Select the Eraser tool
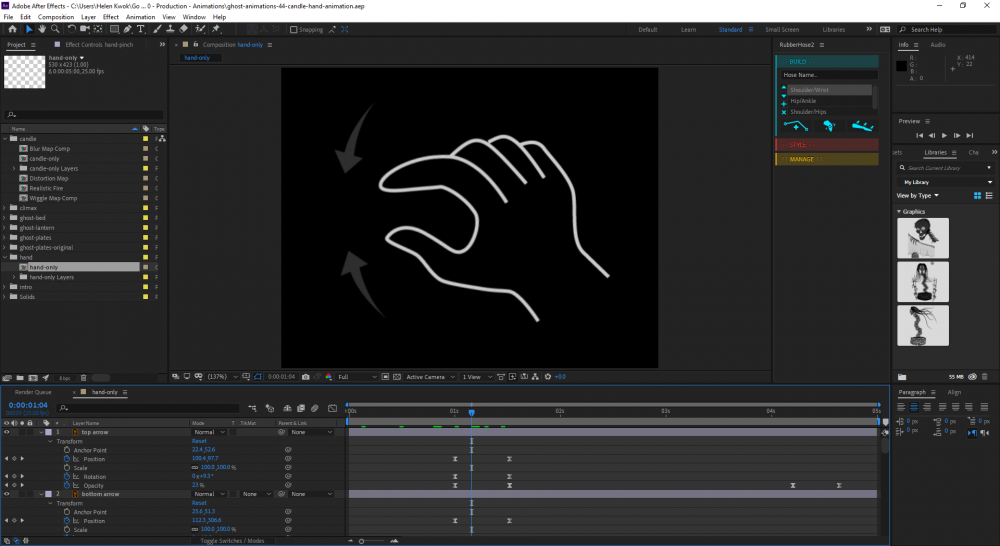 pyautogui.click(x=183, y=29)
